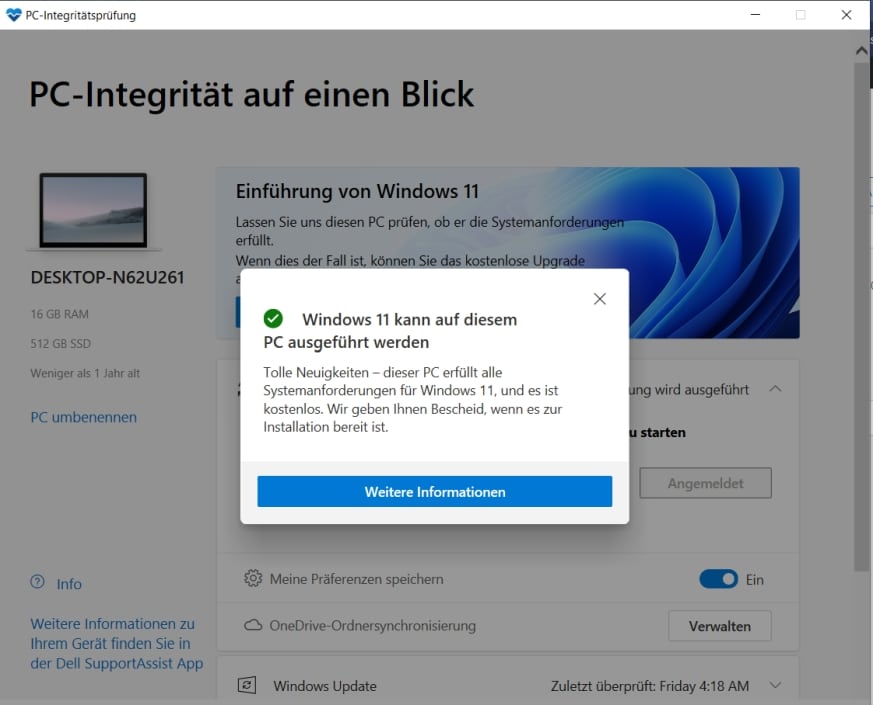873x705 pixels.
Task: Click the vertical scrollbar thumb
Action: point(861,316)
